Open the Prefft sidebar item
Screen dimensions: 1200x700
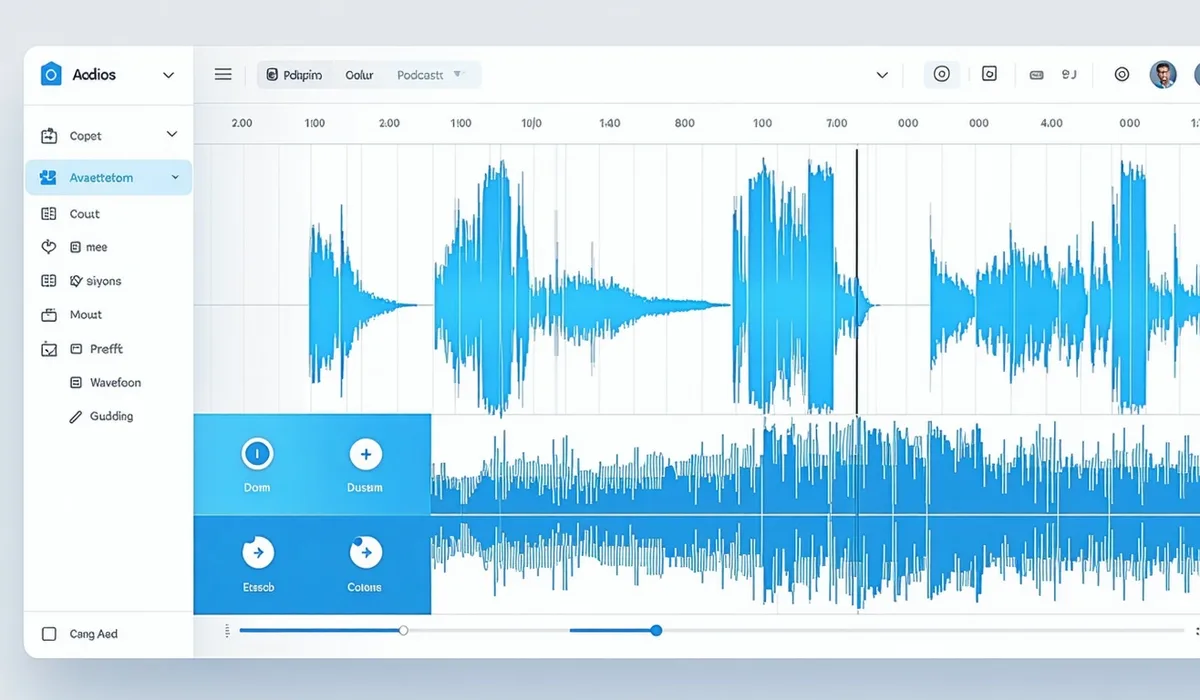click(107, 349)
